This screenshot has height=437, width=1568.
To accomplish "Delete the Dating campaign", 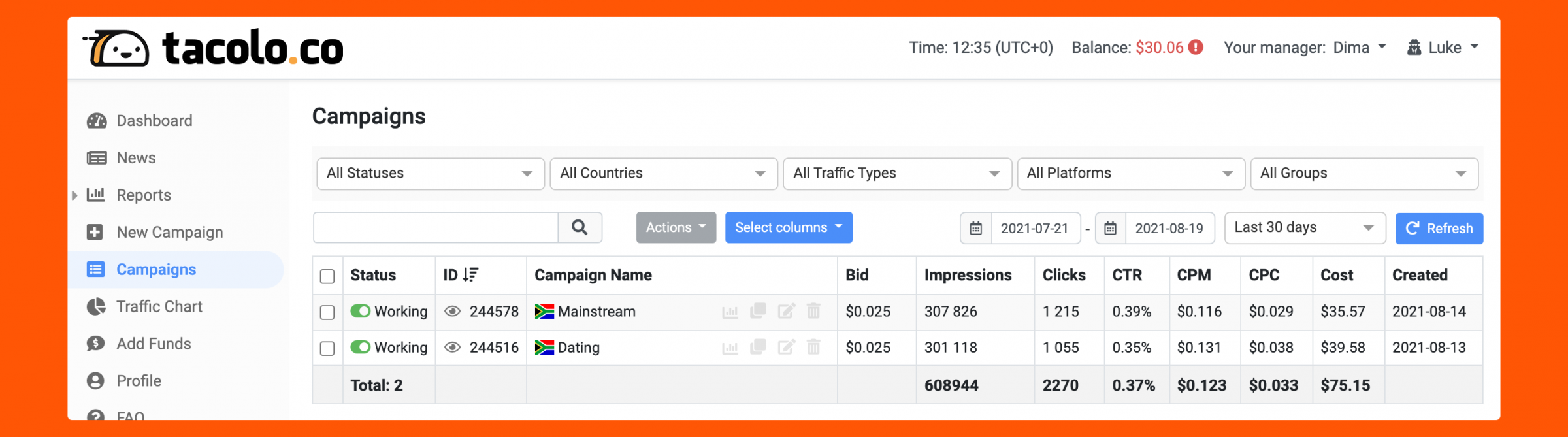I will tap(813, 347).
